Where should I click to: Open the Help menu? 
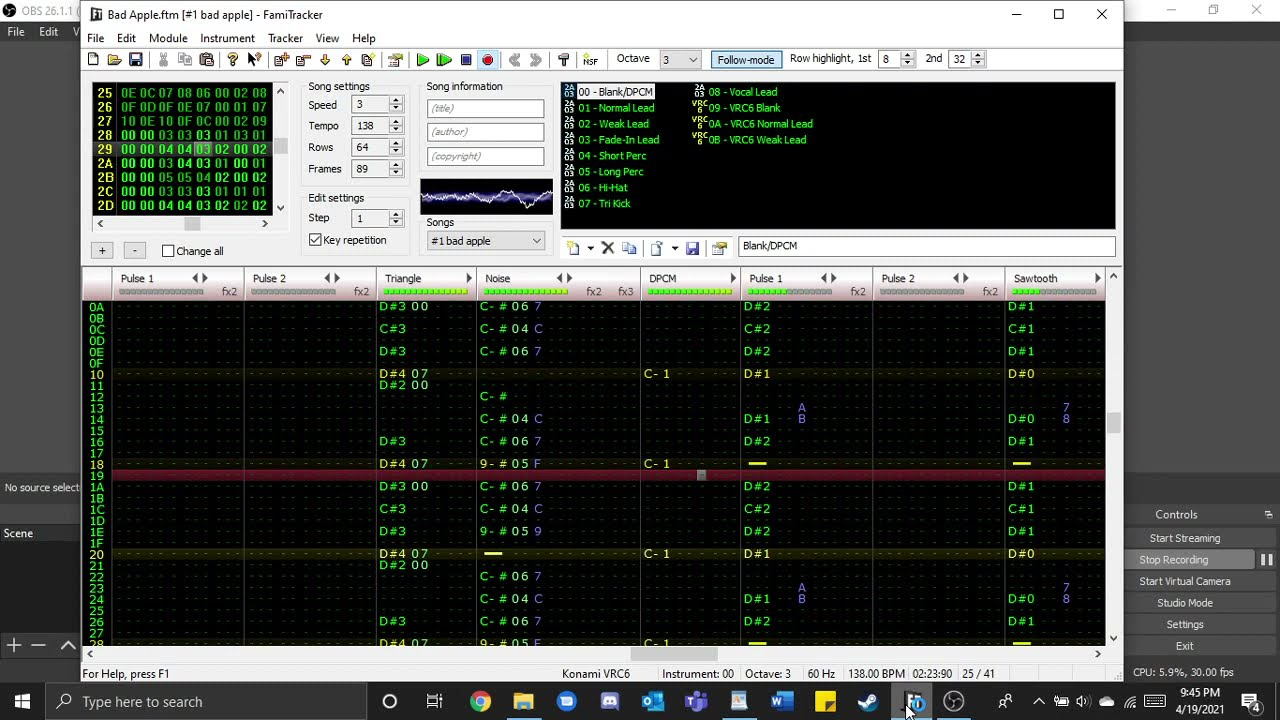point(364,38)
